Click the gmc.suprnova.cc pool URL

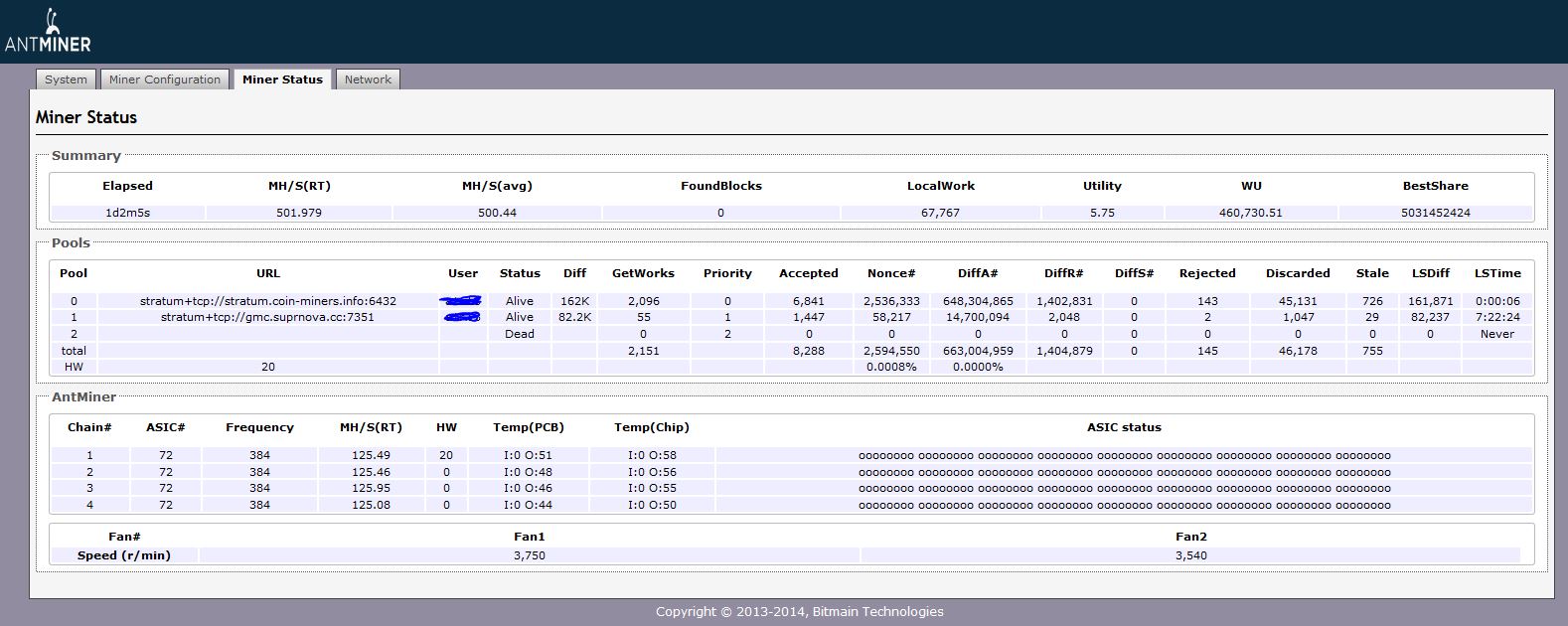(267, 317)
